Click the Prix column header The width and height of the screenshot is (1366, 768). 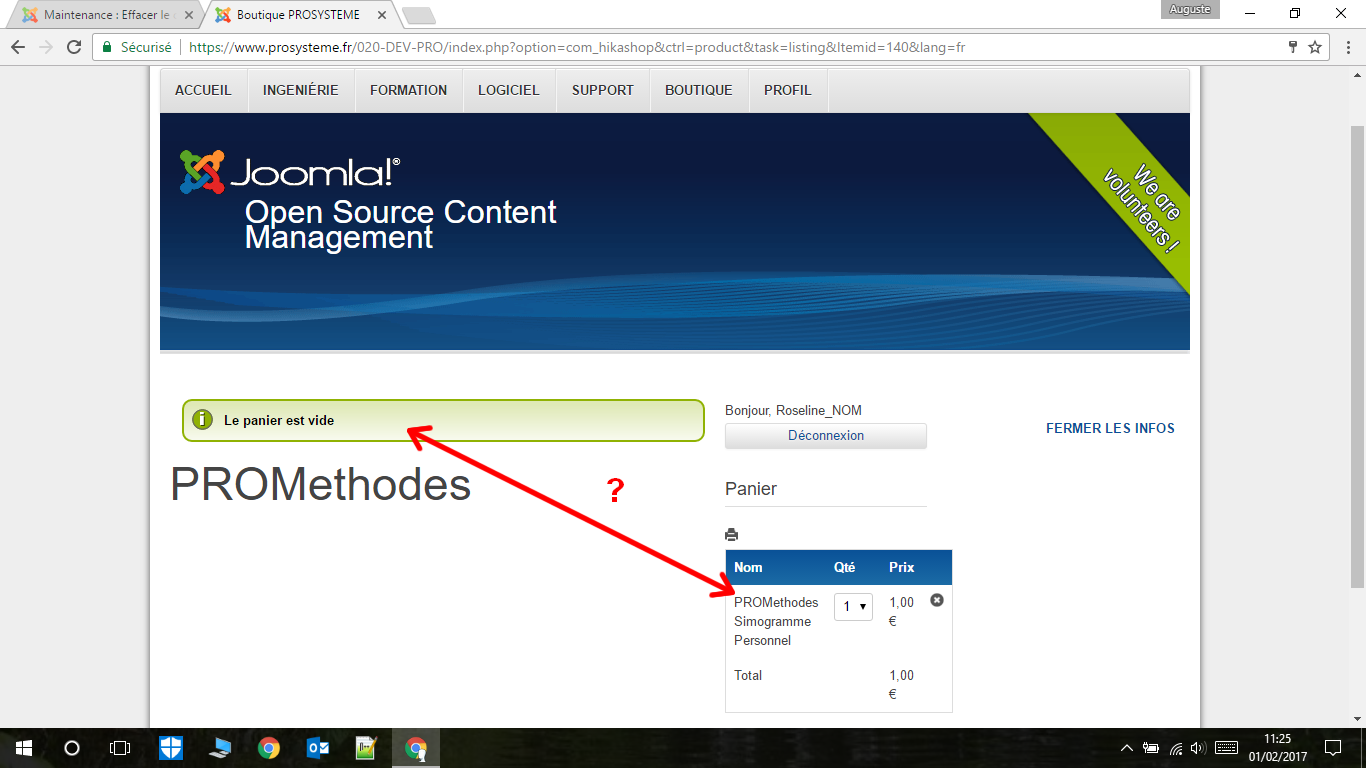902,567
